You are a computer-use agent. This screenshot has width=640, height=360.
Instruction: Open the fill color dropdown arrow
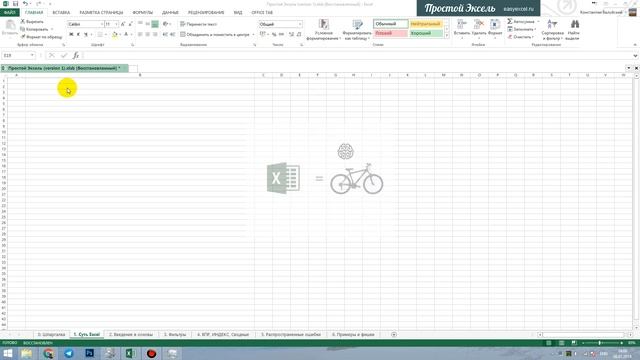[120, 35]
